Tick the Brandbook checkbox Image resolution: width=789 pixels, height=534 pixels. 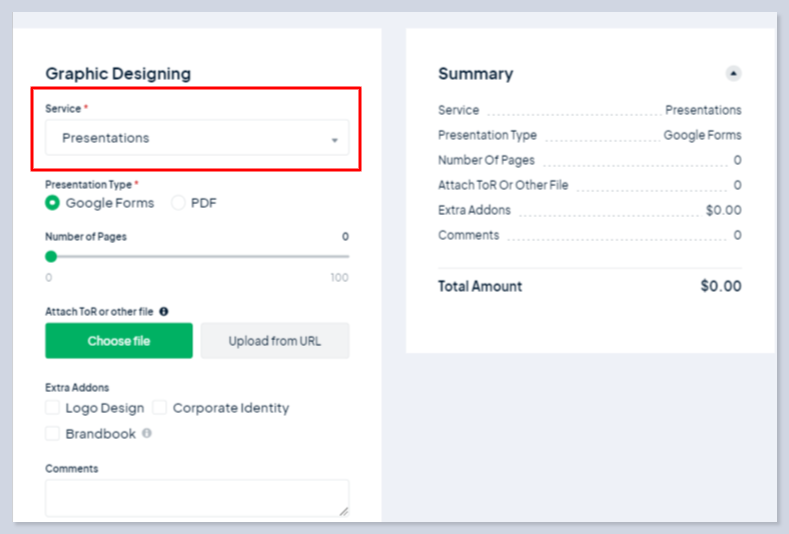click(x=52, y=434)
